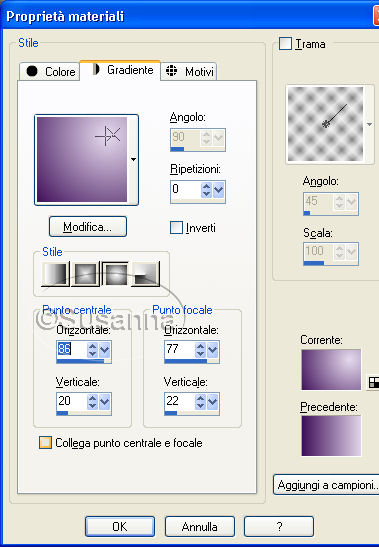The image size is (379, 547).
Task: Select the radial gradient style icon
Action: [146, 274]
